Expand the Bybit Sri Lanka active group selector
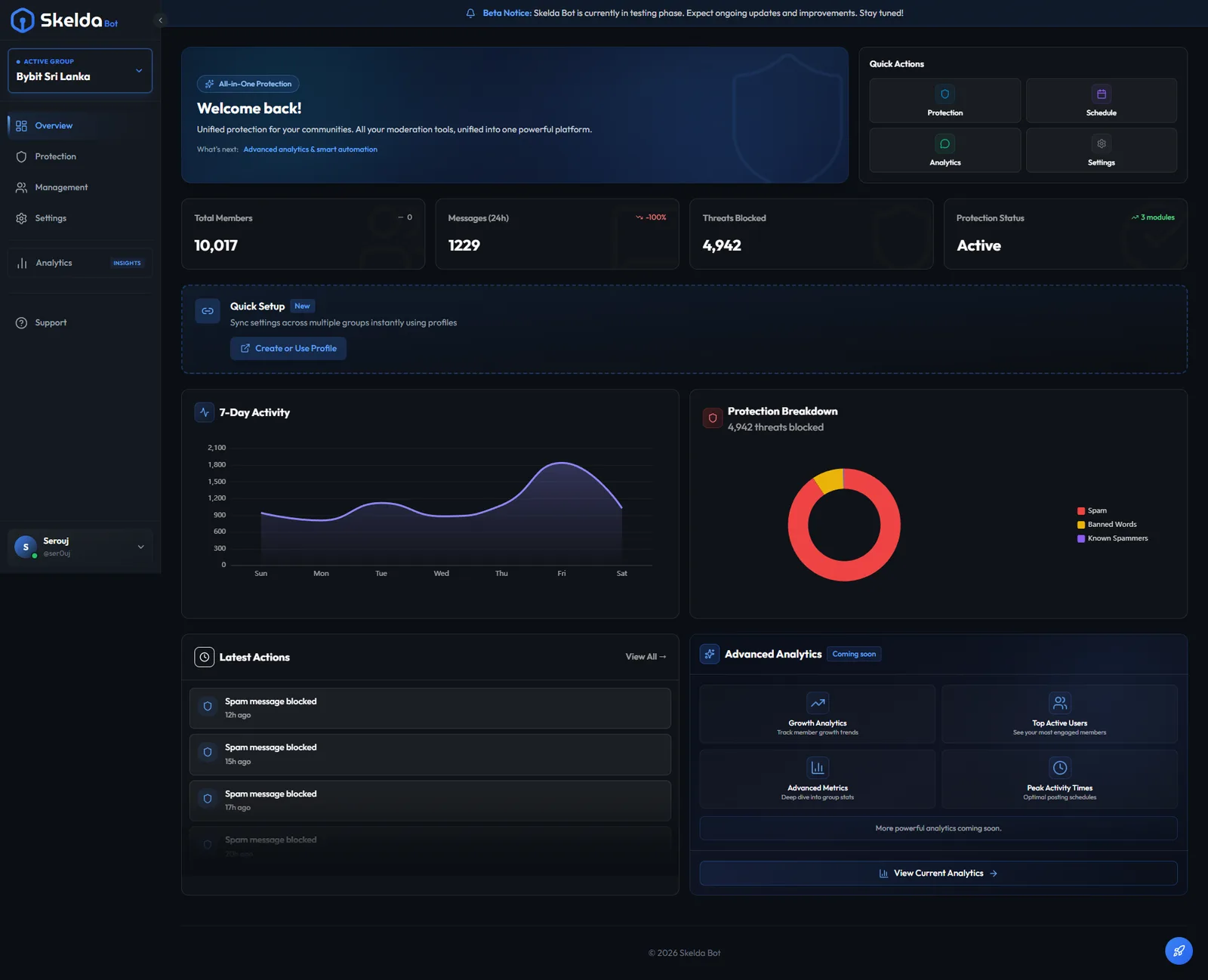The height and width of the screenshot is (980, 1208). 79,70
